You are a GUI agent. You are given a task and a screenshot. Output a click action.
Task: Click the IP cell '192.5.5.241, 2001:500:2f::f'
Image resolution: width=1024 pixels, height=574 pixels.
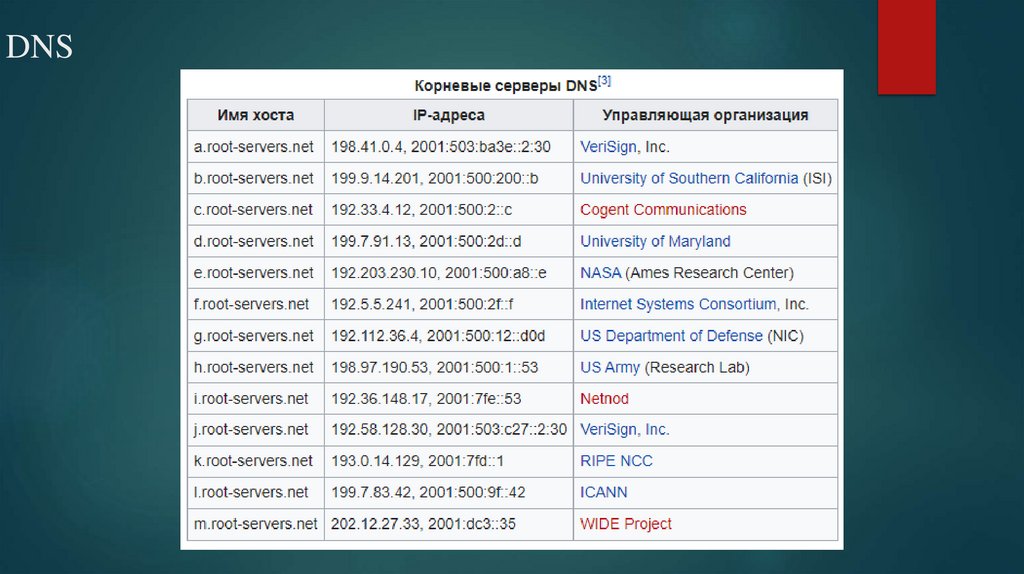pos(449,304)
